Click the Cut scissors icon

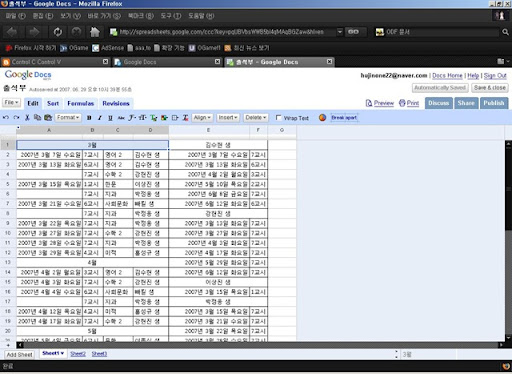(x=27, y=118)
